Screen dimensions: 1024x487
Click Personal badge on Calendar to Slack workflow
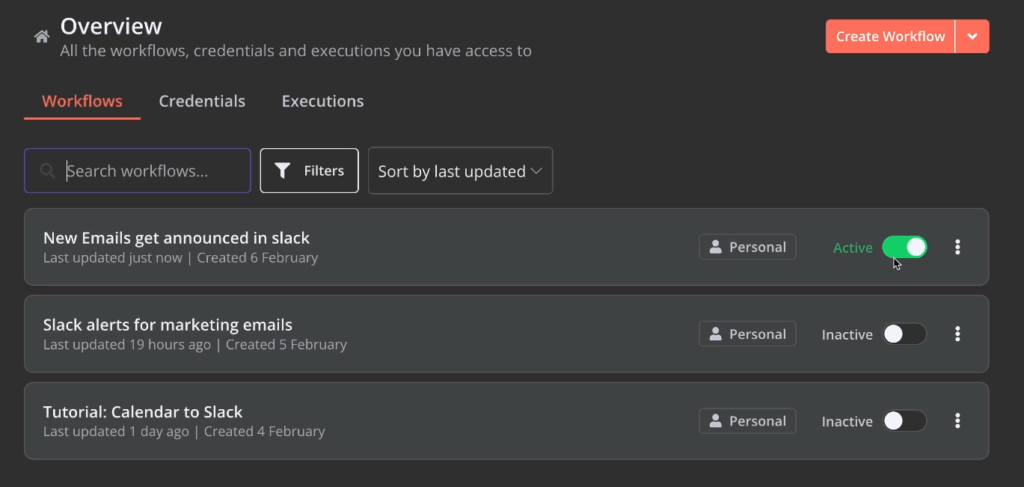(x=747, y=421)
